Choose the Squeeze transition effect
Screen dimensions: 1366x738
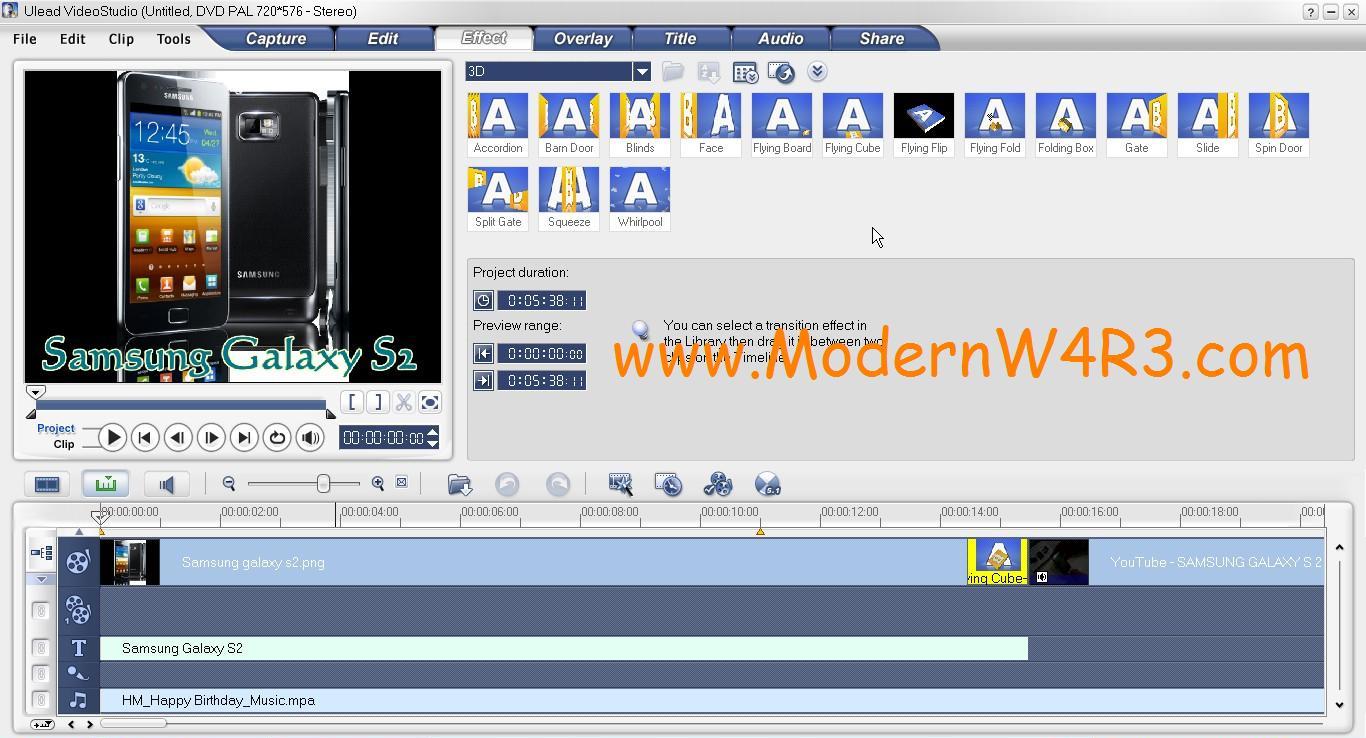click(569, 198)
